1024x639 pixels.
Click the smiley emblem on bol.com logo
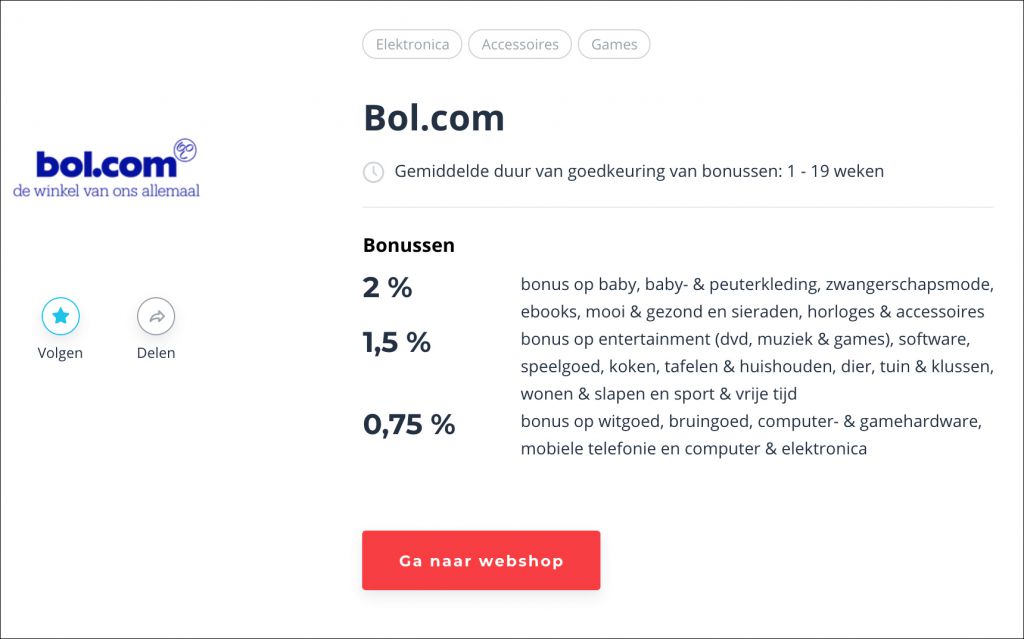[185, 150]
